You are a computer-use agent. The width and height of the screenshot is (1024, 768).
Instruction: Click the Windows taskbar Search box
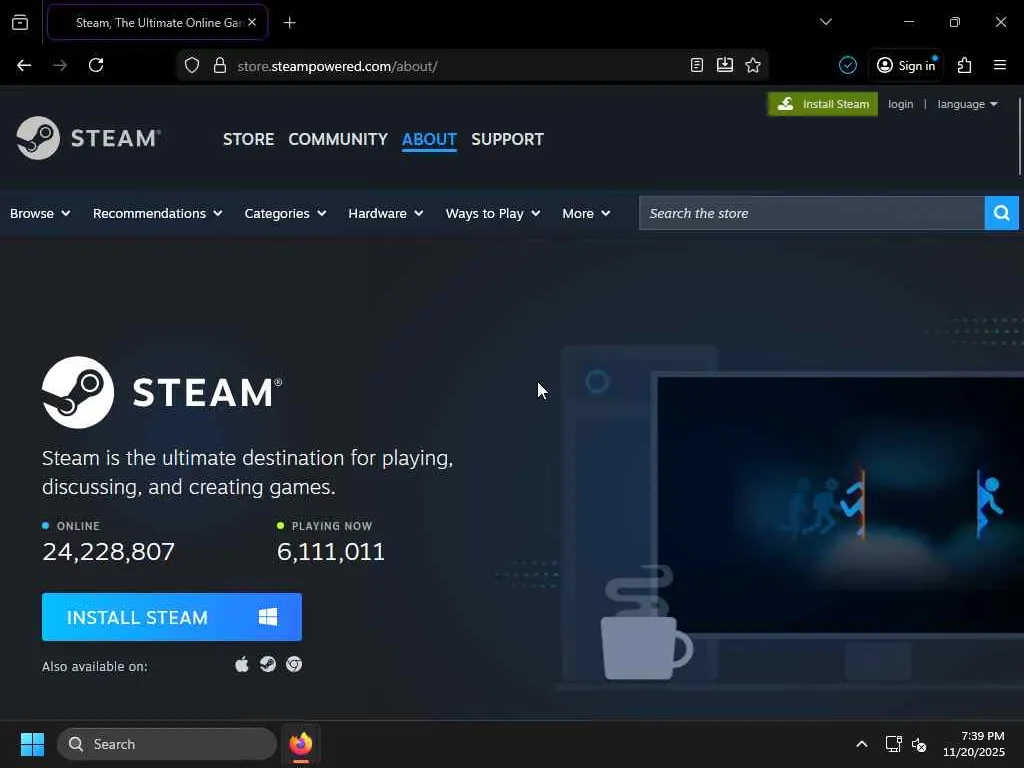click(167, 744)
